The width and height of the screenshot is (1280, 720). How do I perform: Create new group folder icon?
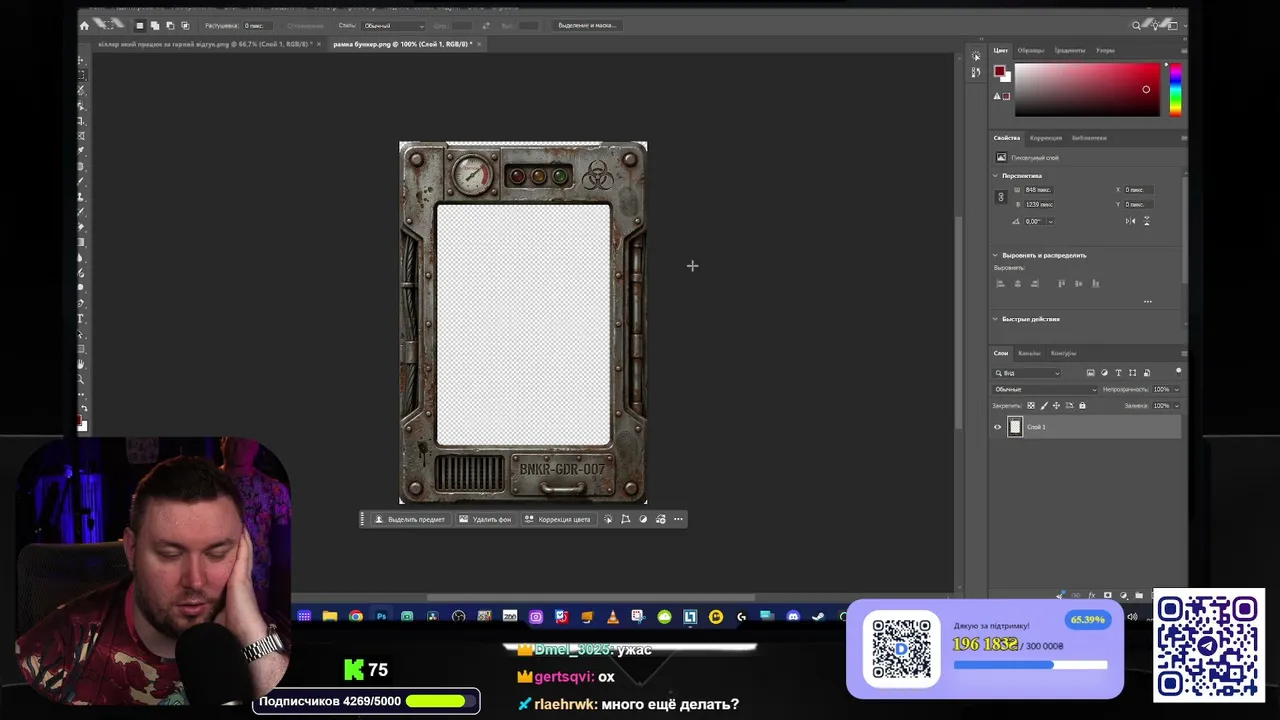[1139, 596]
